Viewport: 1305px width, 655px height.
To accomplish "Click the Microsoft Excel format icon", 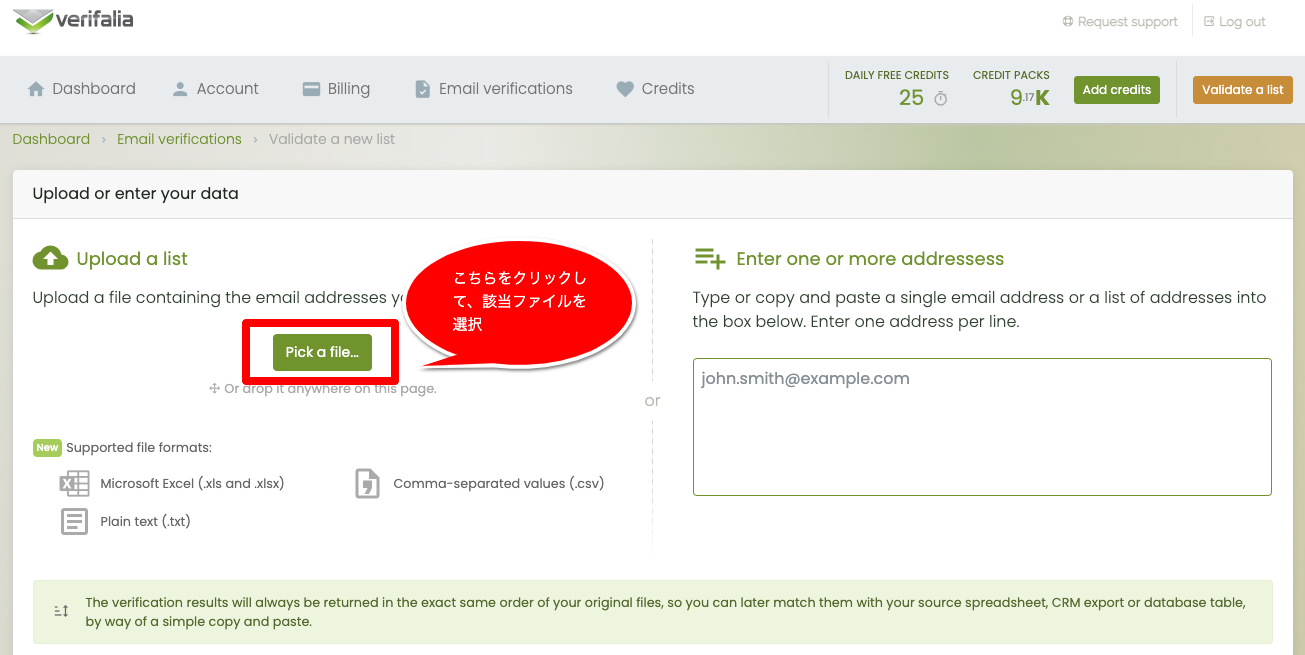I will [x=74, y=484].
